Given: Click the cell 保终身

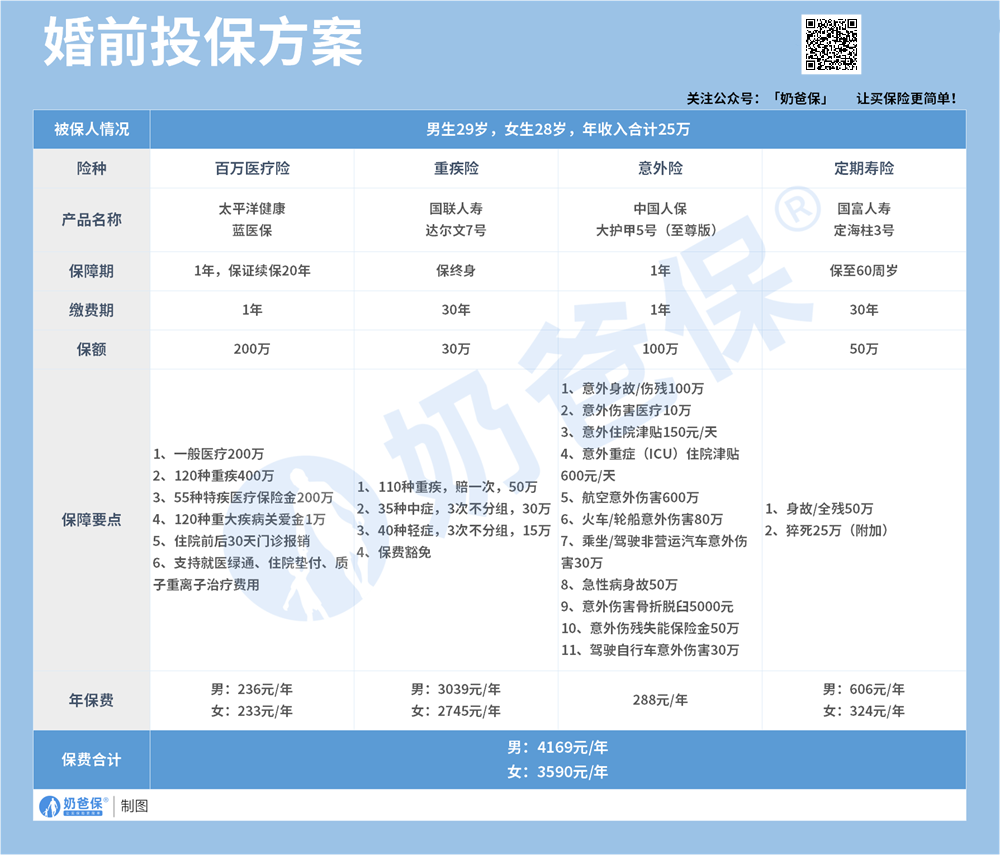Looking at the screenshot, I should pos(456,271).
